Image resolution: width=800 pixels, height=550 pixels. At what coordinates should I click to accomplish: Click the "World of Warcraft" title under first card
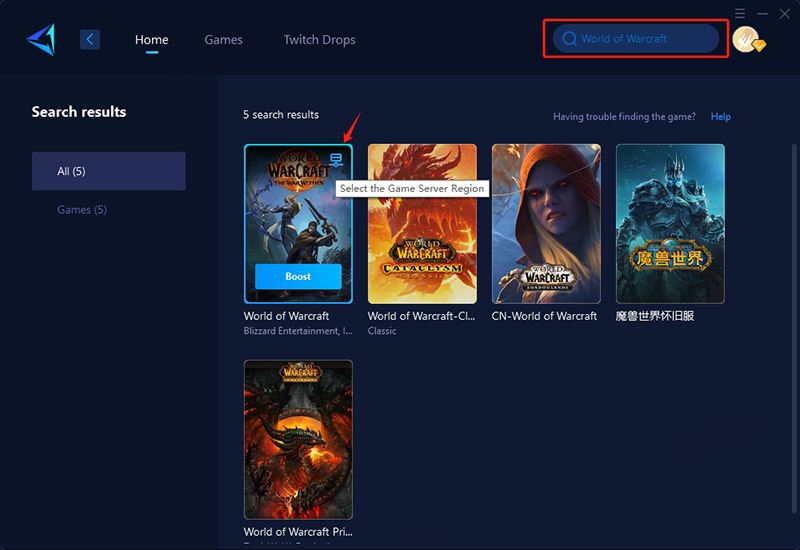286,316
